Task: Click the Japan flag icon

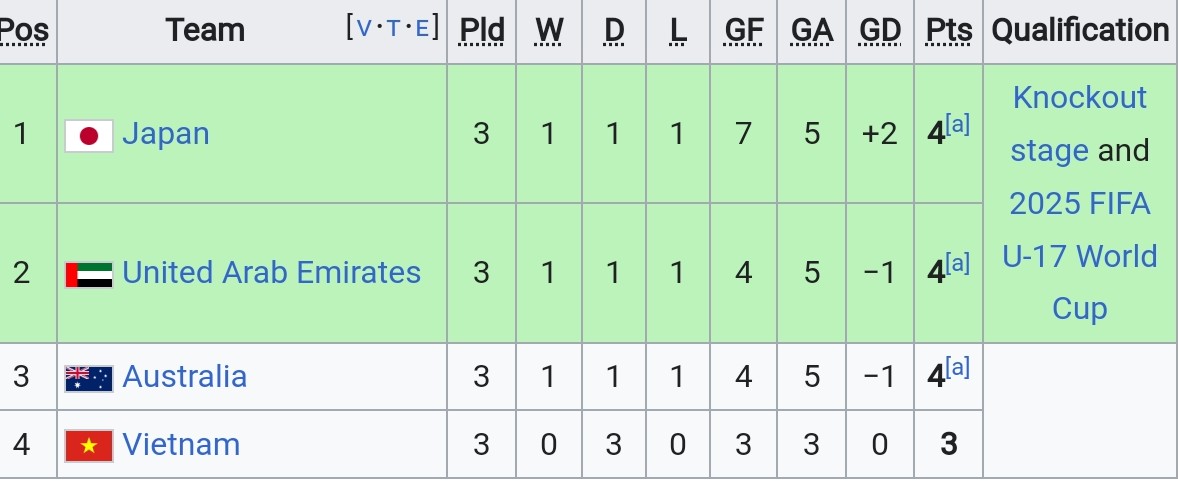Action: pyautogui.click(x=89, y=135)
